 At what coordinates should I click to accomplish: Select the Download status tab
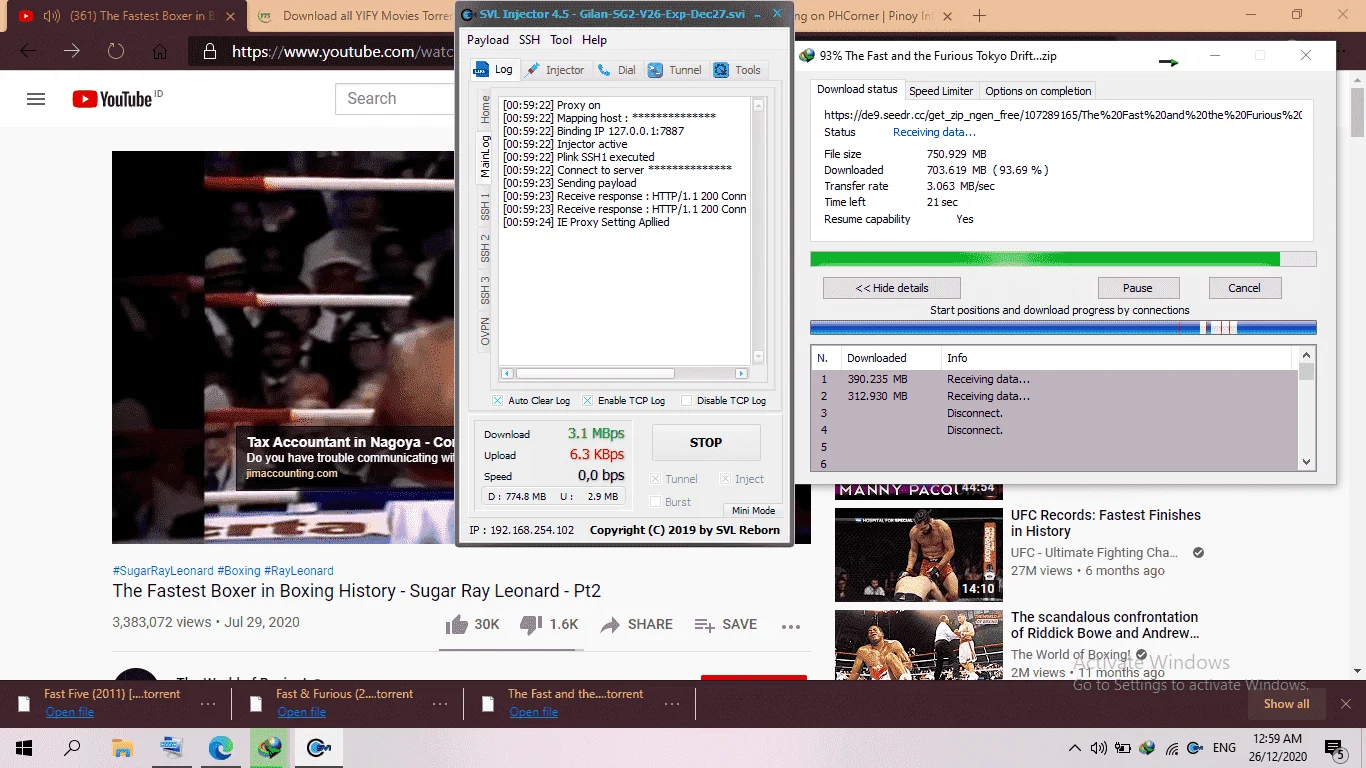point(857,89)
